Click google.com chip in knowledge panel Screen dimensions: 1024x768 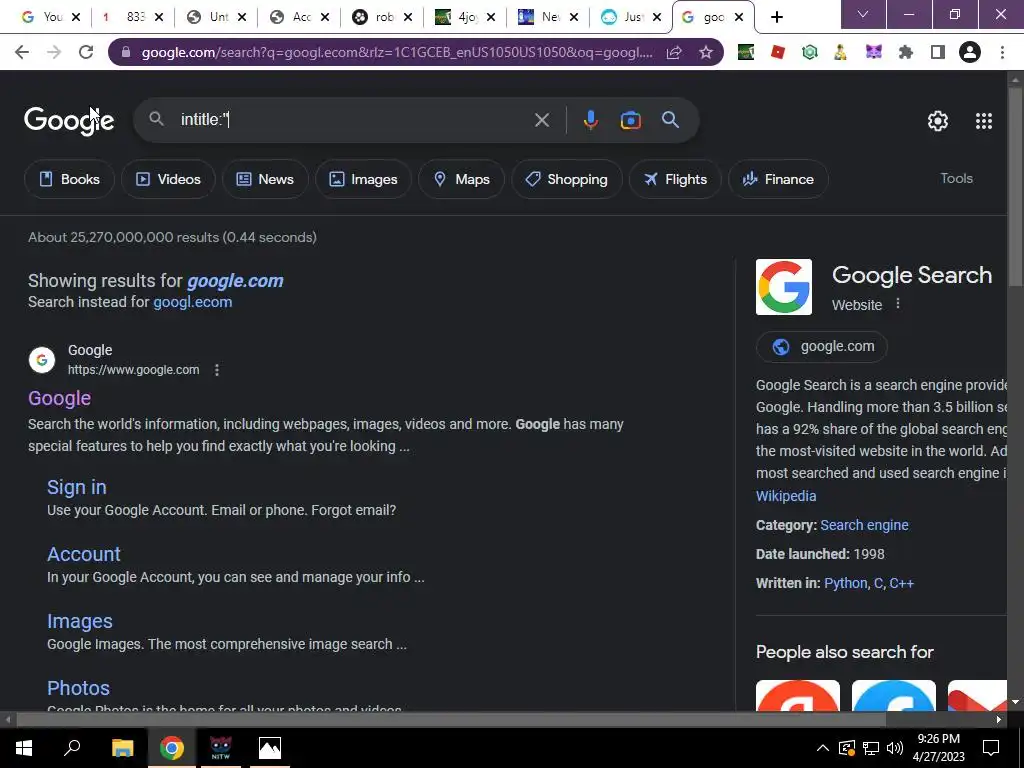coord(822,347)
